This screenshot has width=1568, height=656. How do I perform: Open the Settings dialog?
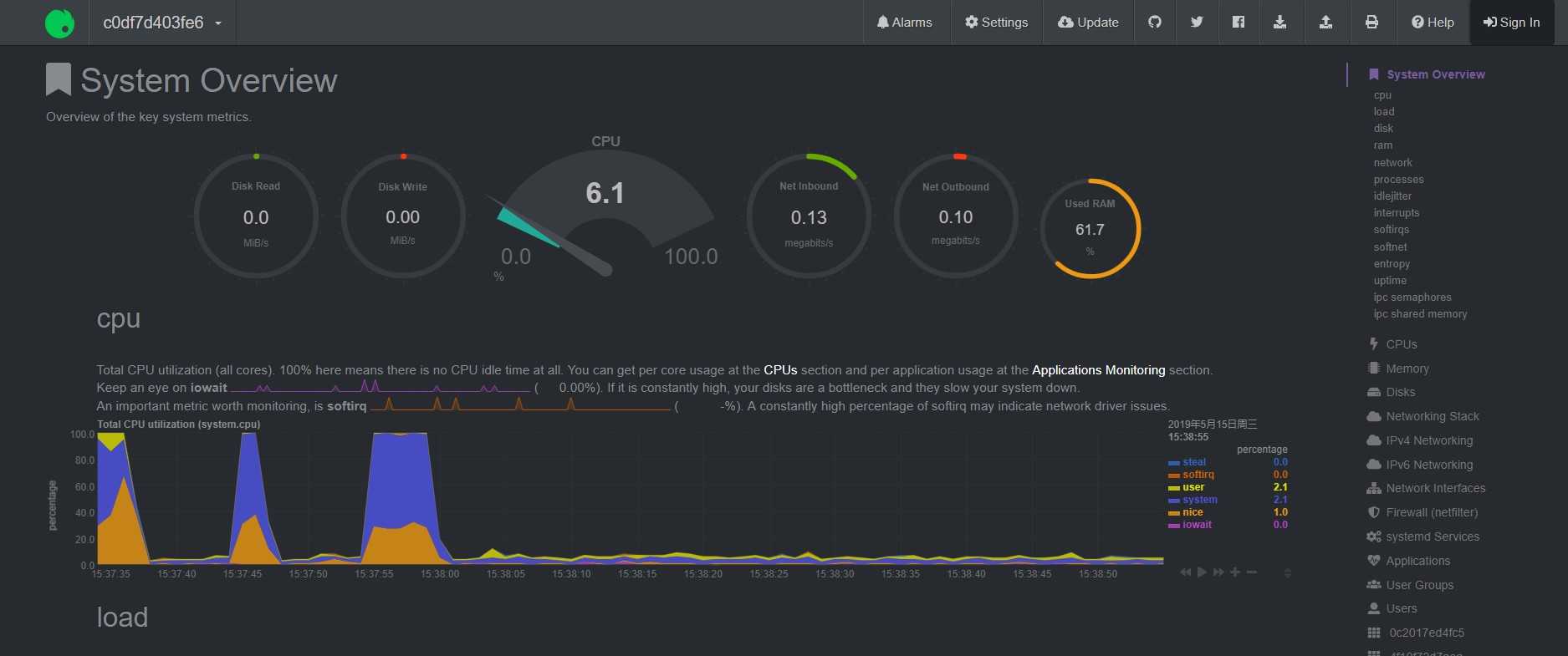point(997,23)
